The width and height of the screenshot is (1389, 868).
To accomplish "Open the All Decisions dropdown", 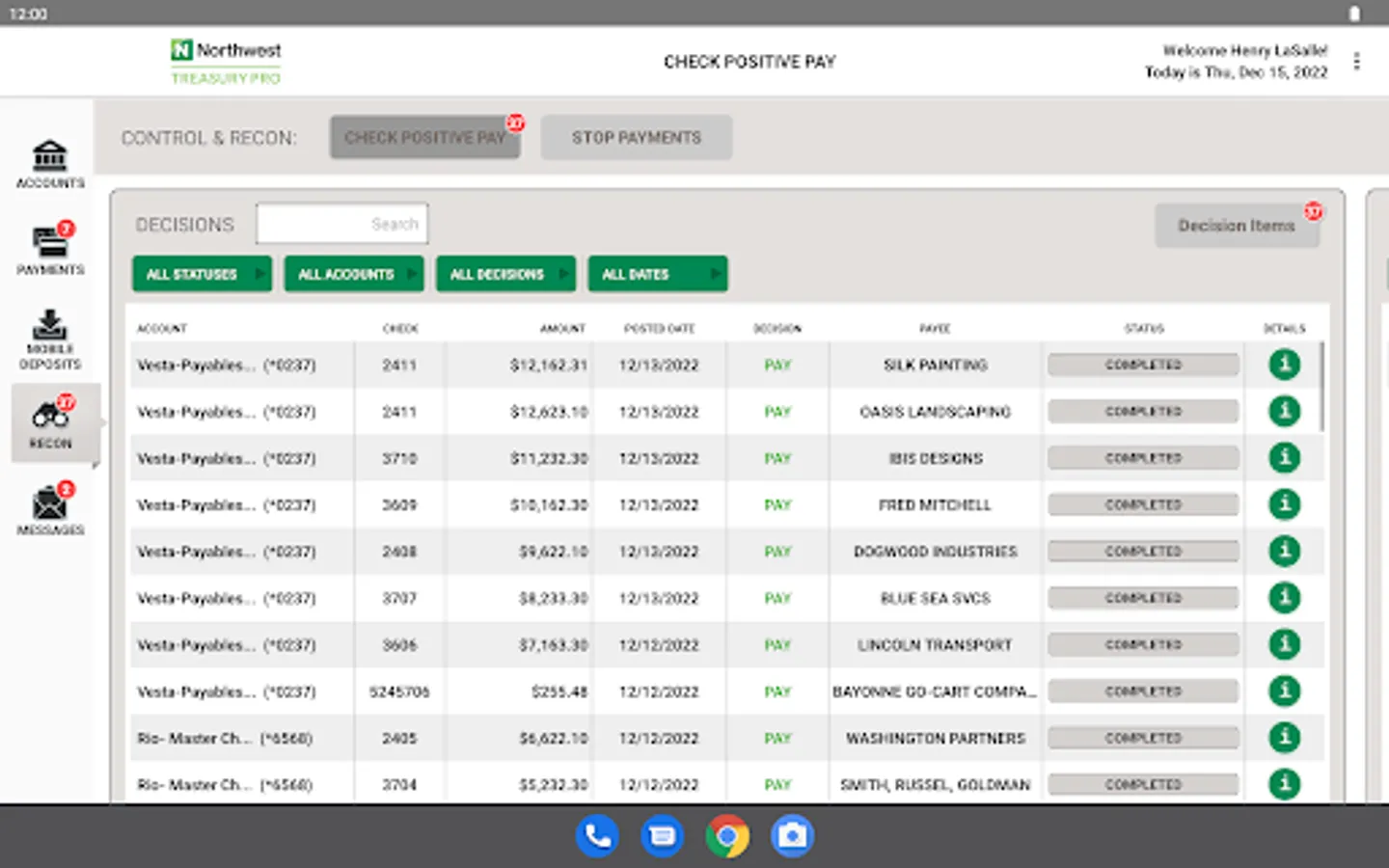I will [505, 274].
